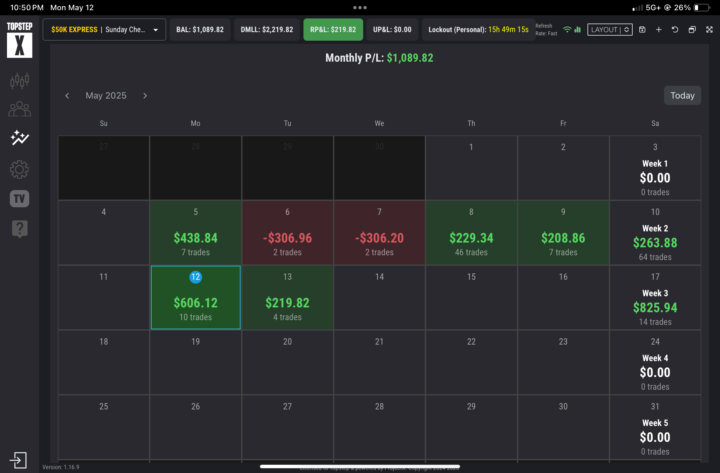720x473 pixels.
Task: Select May 6 cell with -$306.96
Action: coord(287,232)
